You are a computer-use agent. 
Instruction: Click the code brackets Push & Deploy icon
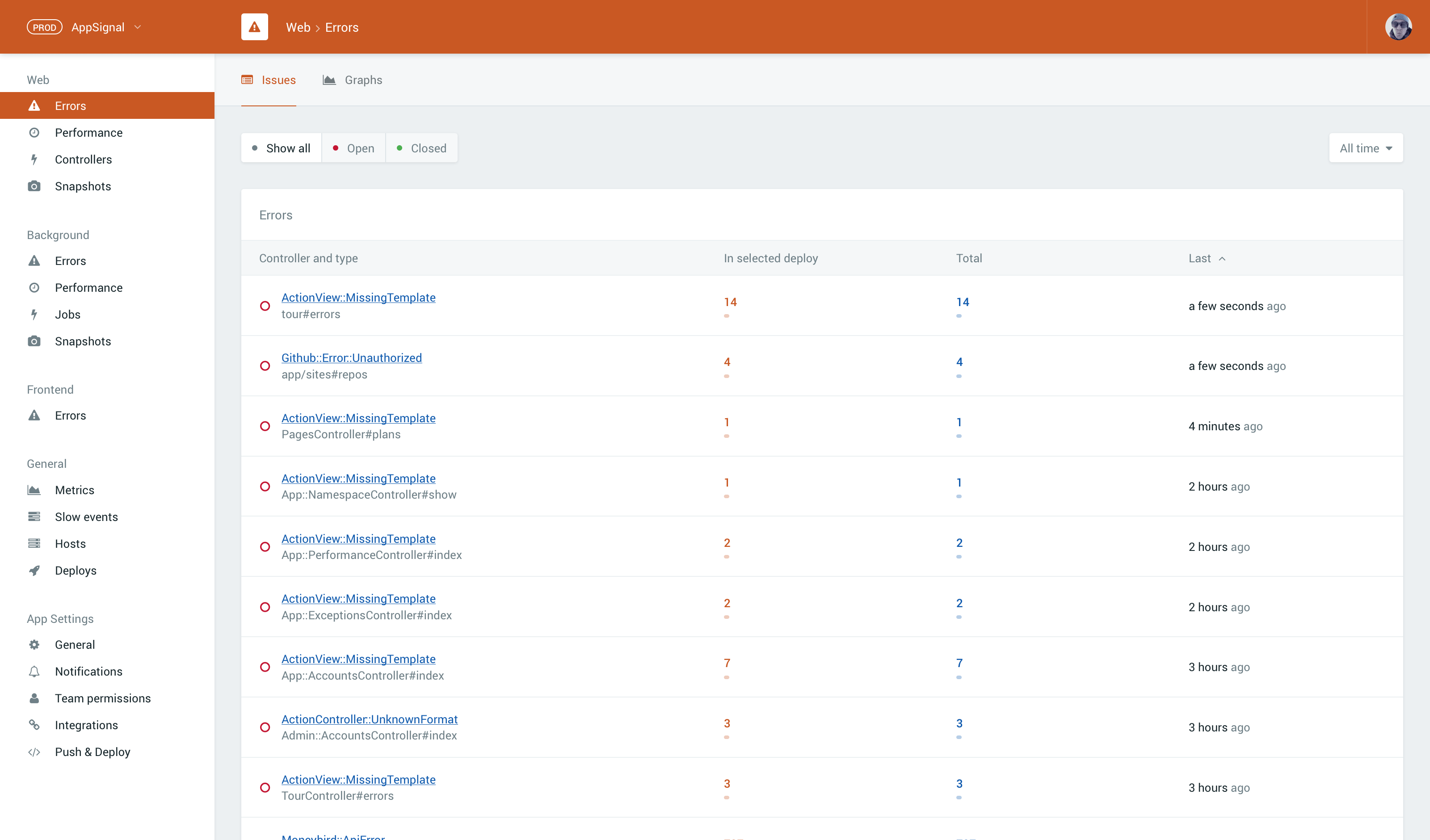(34, 752)
